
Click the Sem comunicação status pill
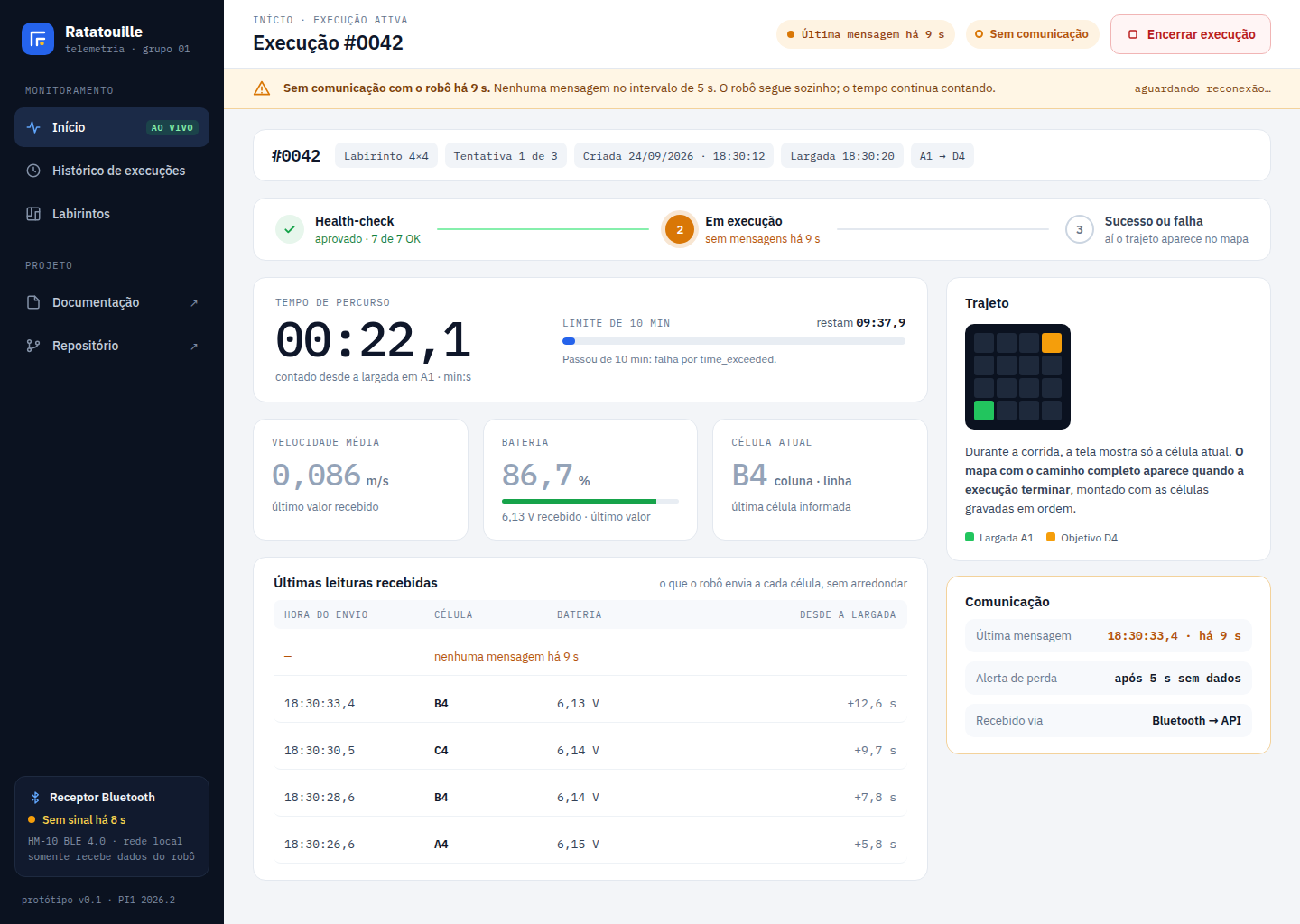pyautogui.click(x=1032, y=34)
